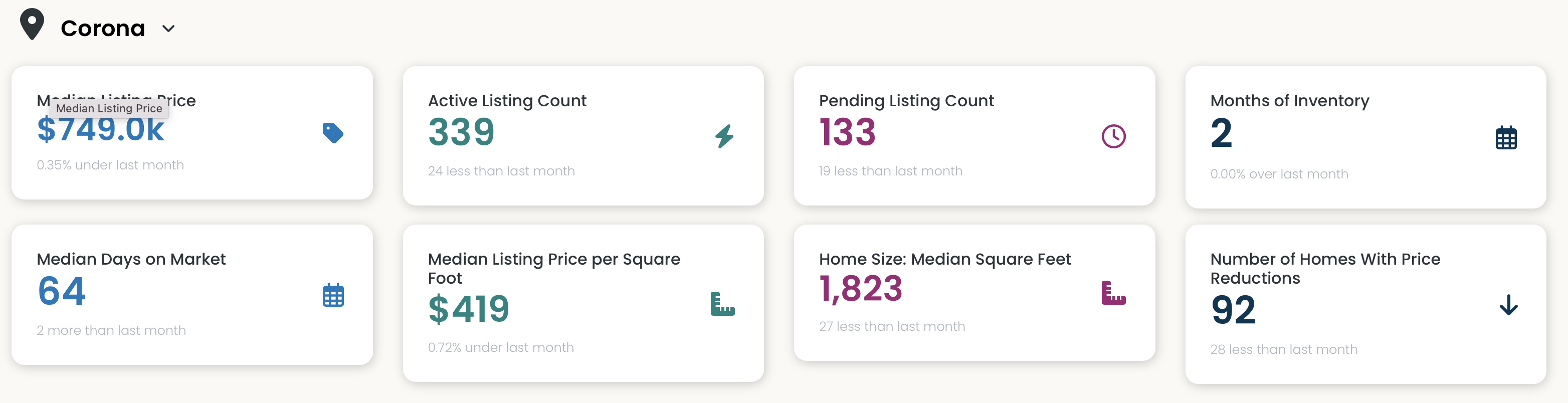Click the Median Listing Price tooltip
The width and height of the screenshot is (1568, 403).
point(110,108)
